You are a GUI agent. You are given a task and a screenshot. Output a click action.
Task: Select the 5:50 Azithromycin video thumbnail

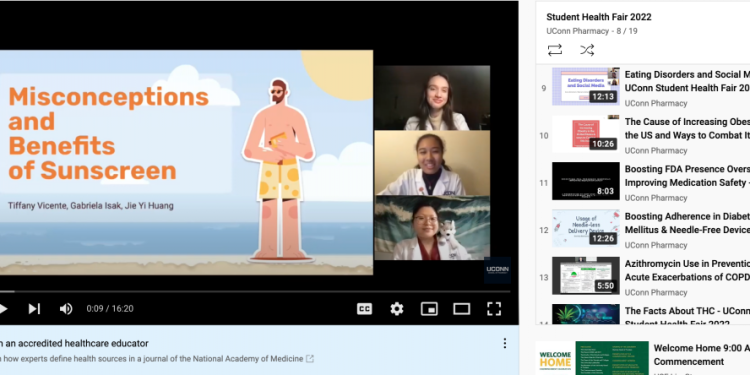pyautogui.click(x=585, y=276)
